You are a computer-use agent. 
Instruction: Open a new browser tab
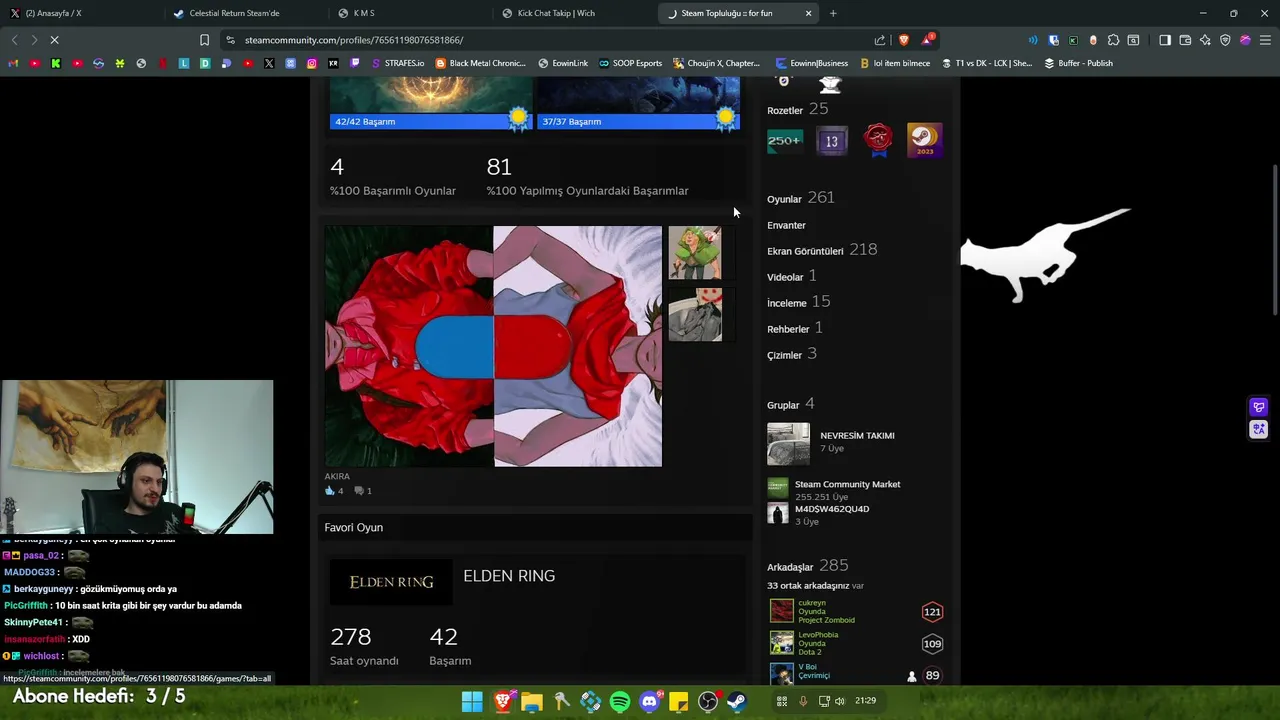(x=833, y=13)
